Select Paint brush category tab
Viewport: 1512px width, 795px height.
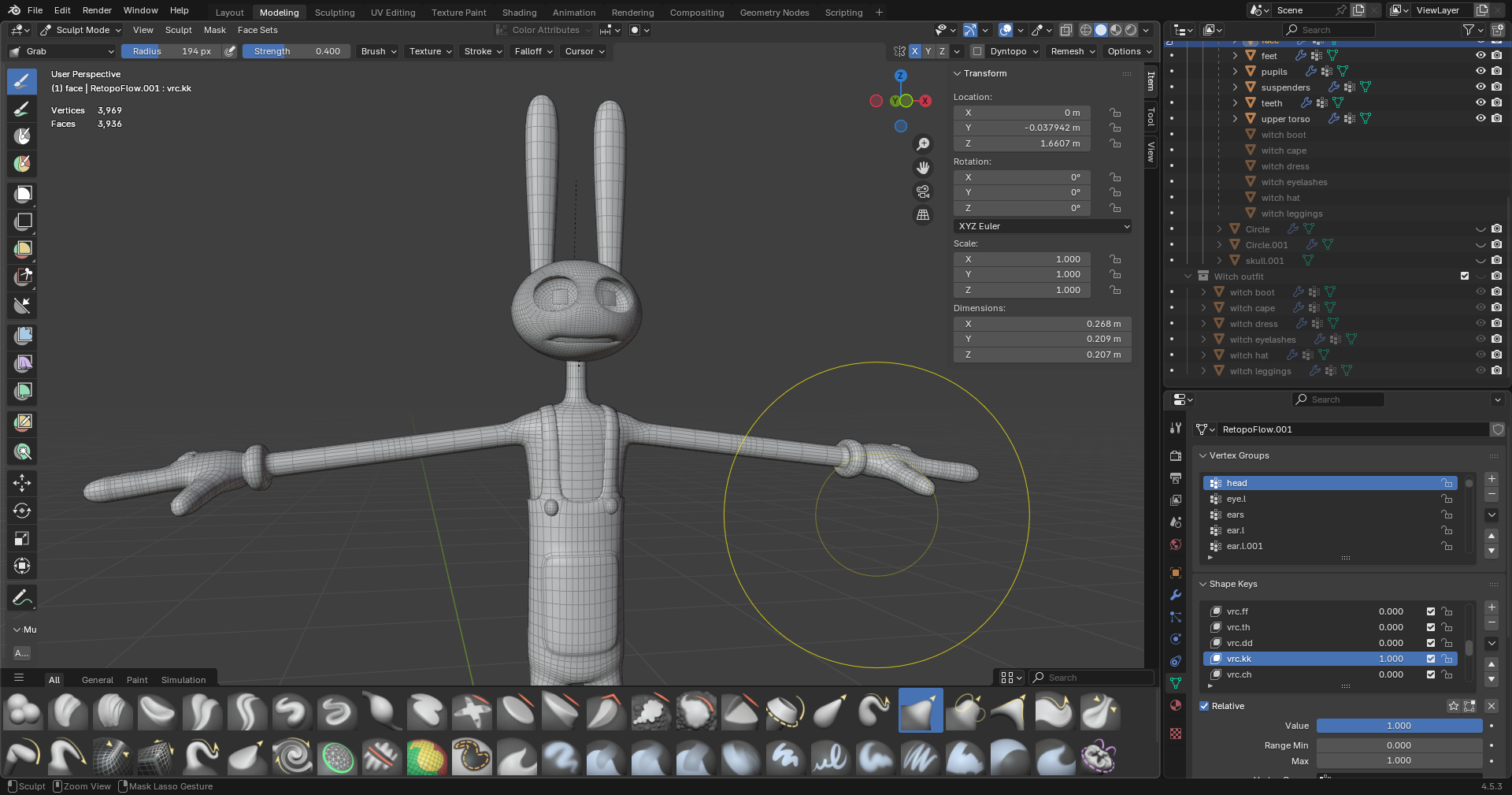pos(137,680)
